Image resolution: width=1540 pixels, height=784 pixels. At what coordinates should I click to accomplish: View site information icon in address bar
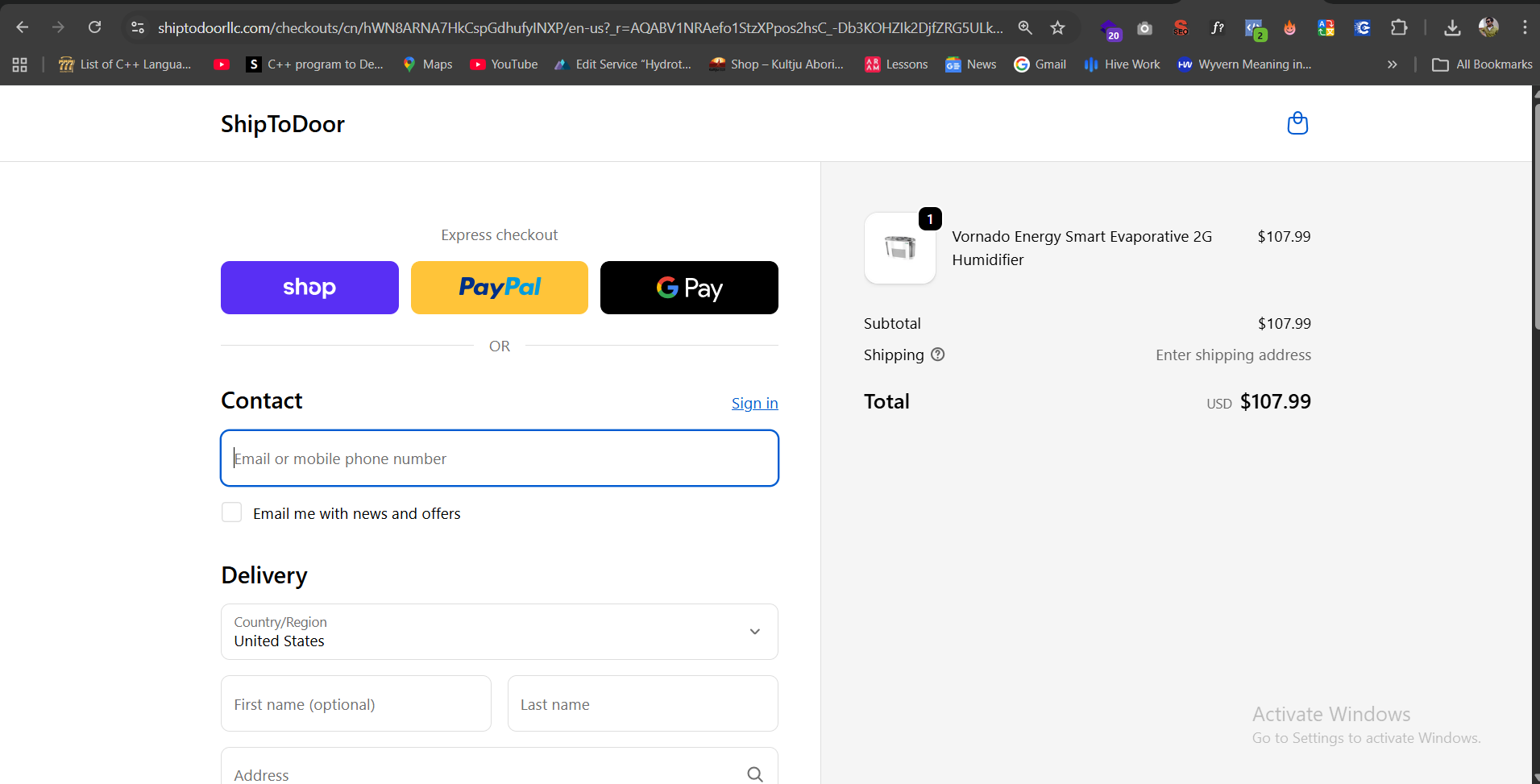click(x=138, y=27)
